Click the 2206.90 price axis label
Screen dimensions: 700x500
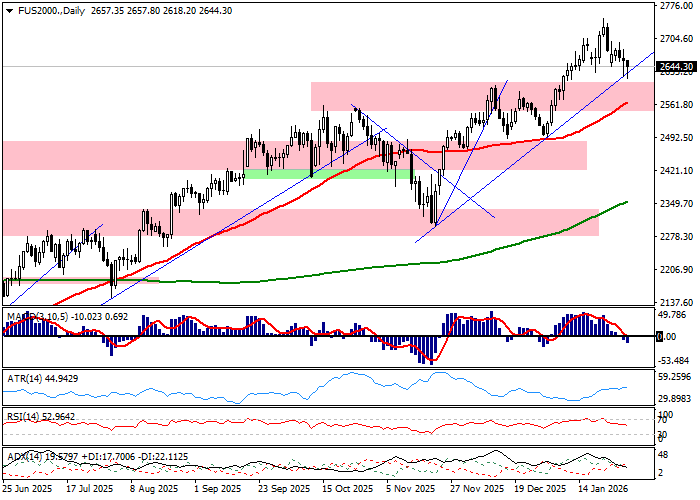[676, 270]
